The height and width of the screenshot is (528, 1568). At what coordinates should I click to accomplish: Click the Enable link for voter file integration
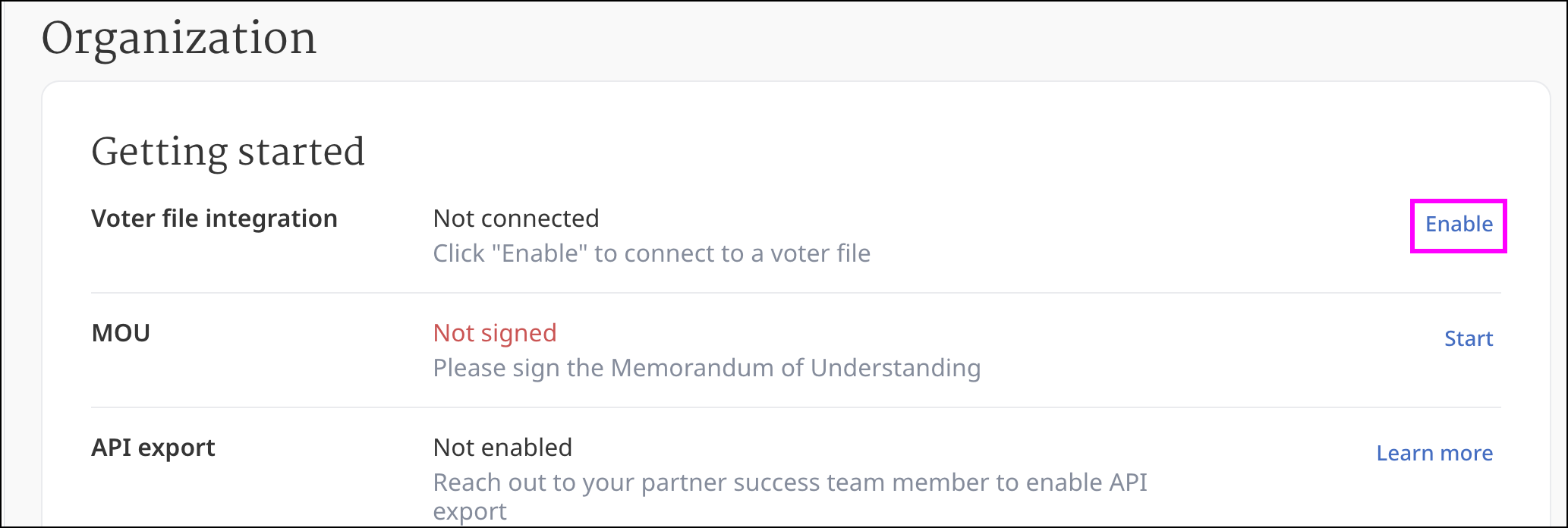[1459, 225]
